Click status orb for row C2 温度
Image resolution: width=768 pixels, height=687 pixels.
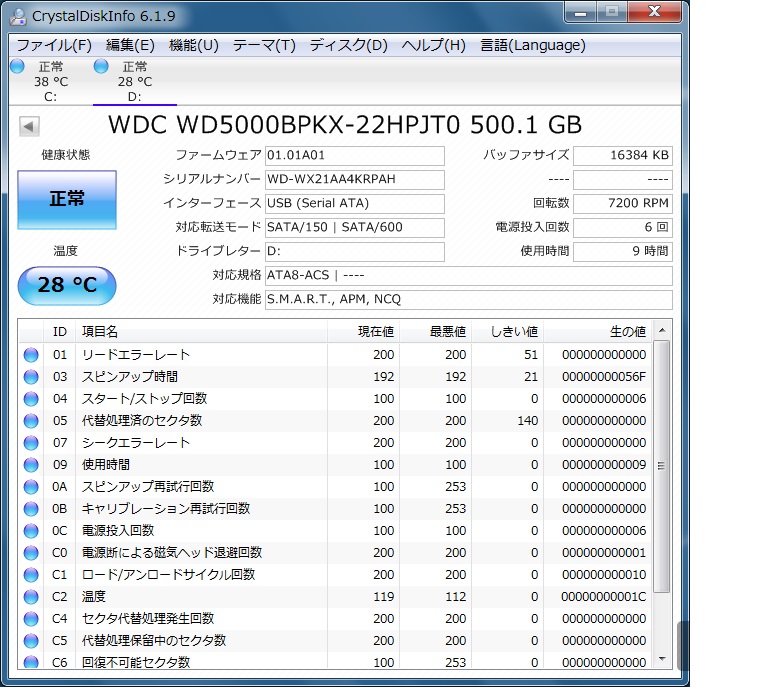[31, 597]
